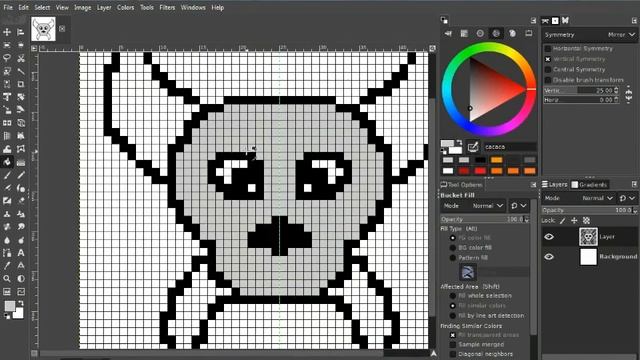The width and height of the screenshot is (640, 360).
Task: Click the pattern preview thumbnail under Pattern fill
Action: pos(467,272)
